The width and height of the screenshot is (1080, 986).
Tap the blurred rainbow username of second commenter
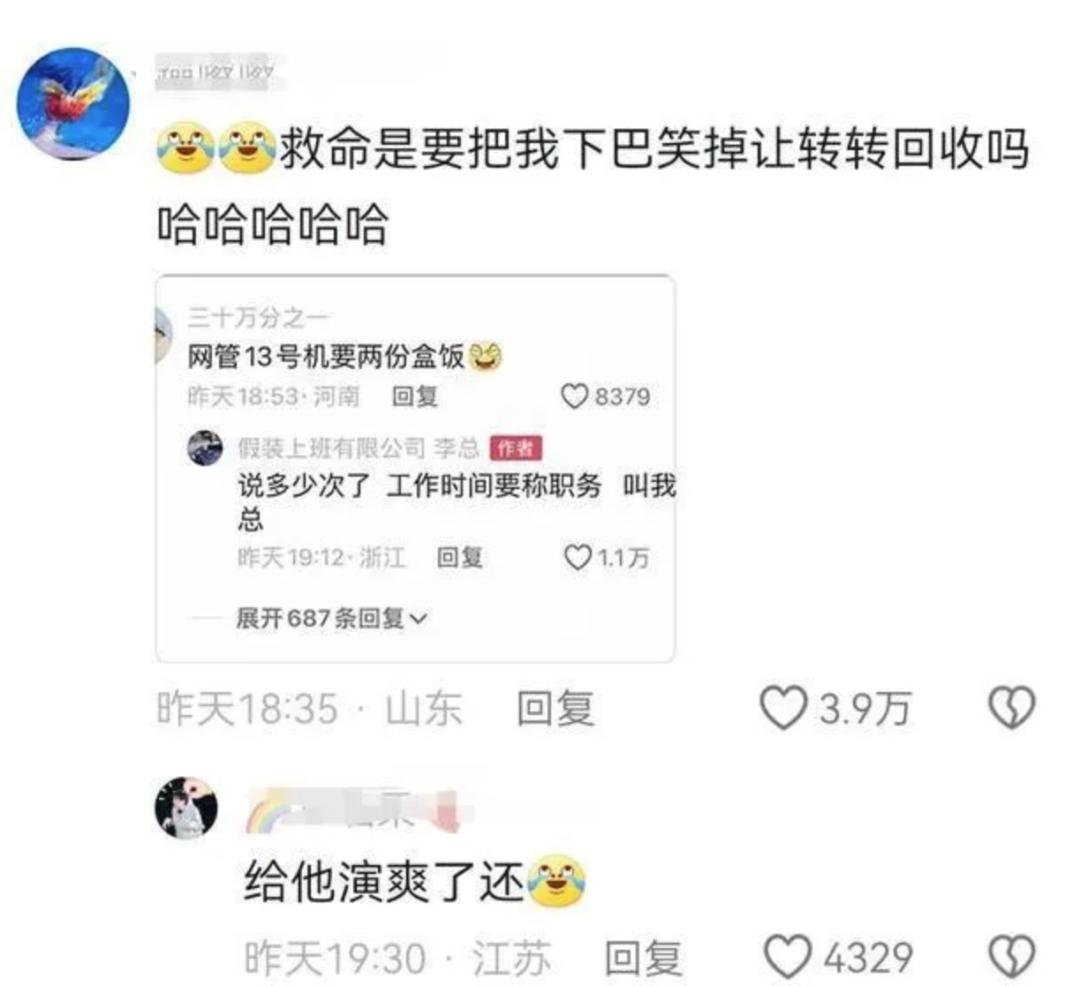click(x=353, y=810)
